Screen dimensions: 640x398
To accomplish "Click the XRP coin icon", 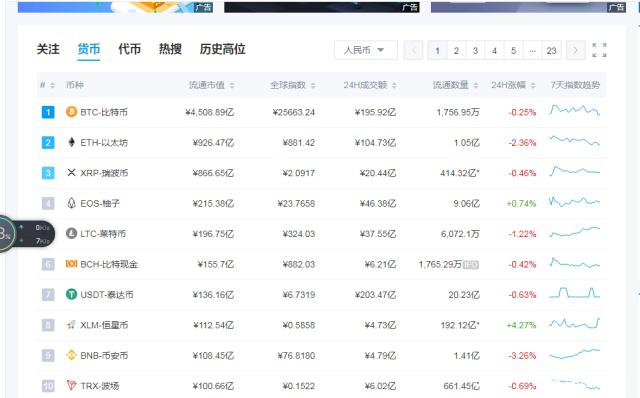I will coord(71,172).
